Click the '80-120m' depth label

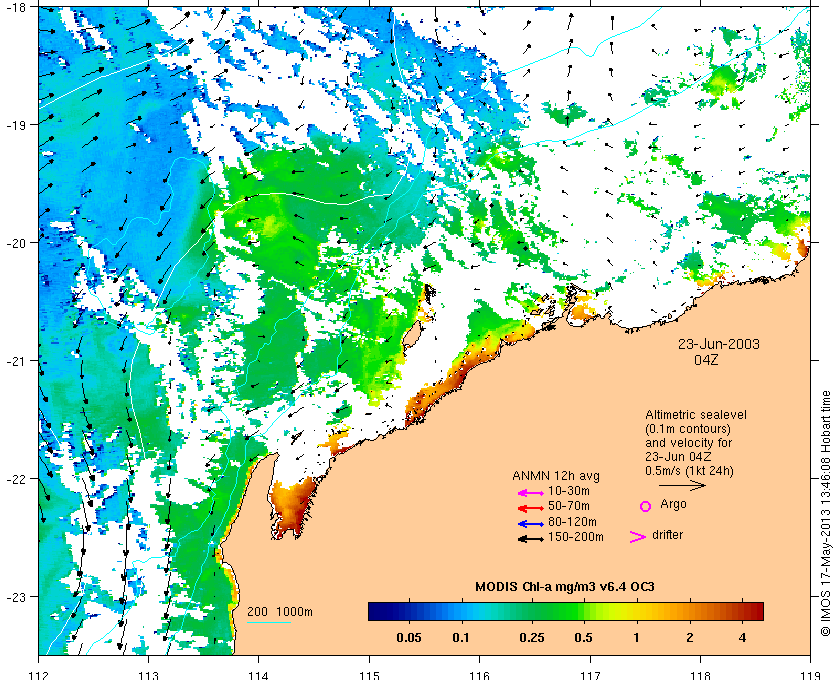pyautogui.click(x=572, y=522)
